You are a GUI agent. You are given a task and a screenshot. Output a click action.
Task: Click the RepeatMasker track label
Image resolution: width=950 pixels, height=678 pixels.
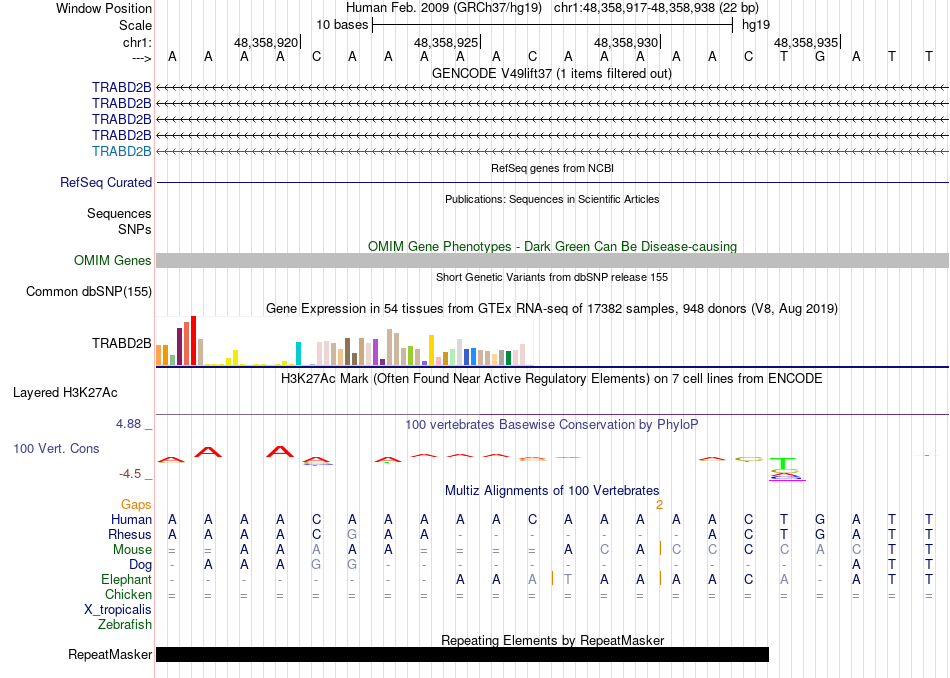pyautogui.click(x=110, y=654)
